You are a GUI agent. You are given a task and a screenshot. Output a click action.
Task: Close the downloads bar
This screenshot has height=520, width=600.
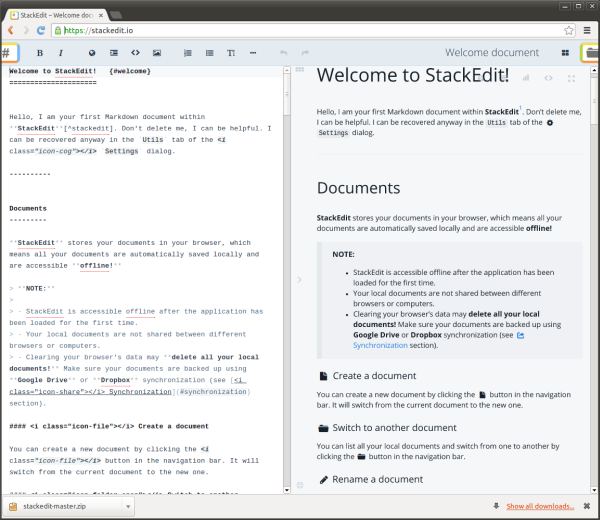click(x=587, y=506)
